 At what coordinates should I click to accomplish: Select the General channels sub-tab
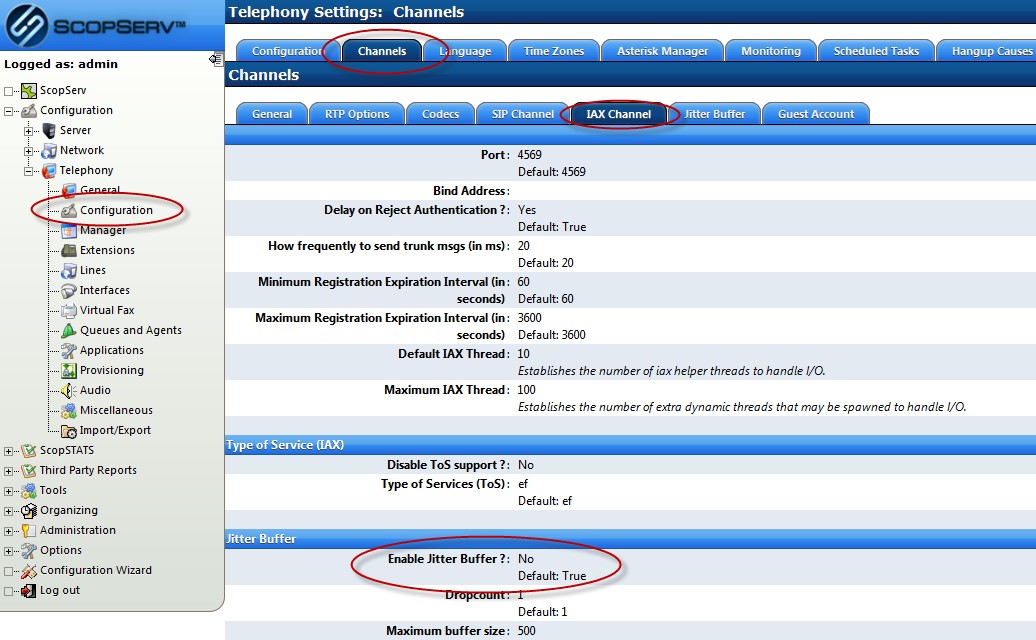[x=272, y=114]
